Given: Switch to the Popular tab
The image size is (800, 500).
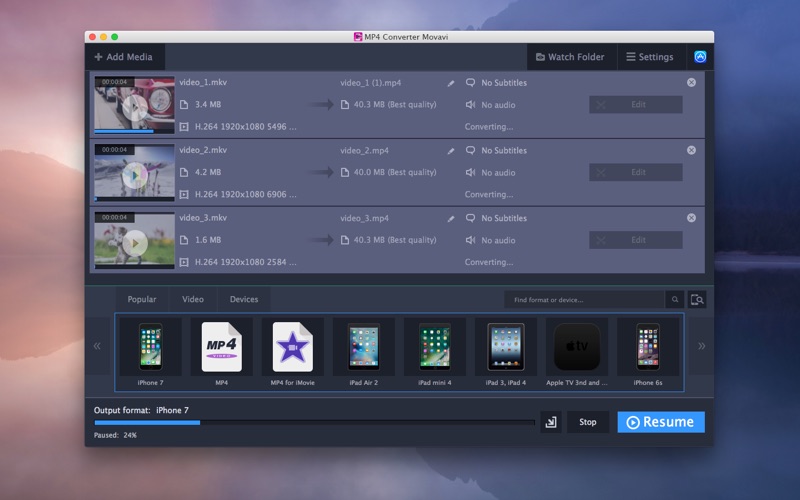Looking at the screenshot, I should pyautogui.click(x=142, y=299).
